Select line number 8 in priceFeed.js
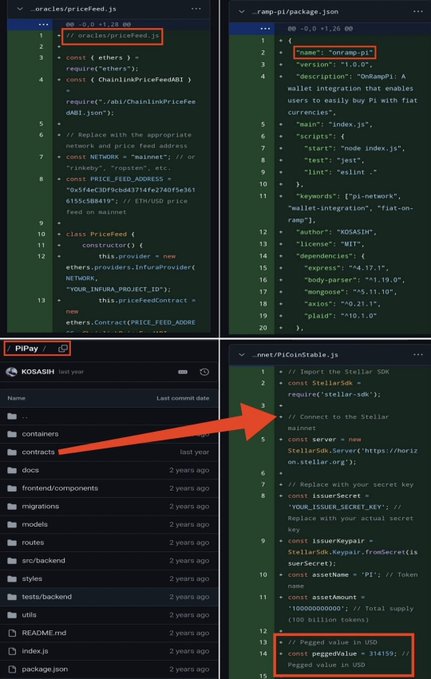The image size is (431, 679). (x=41, y=179)
